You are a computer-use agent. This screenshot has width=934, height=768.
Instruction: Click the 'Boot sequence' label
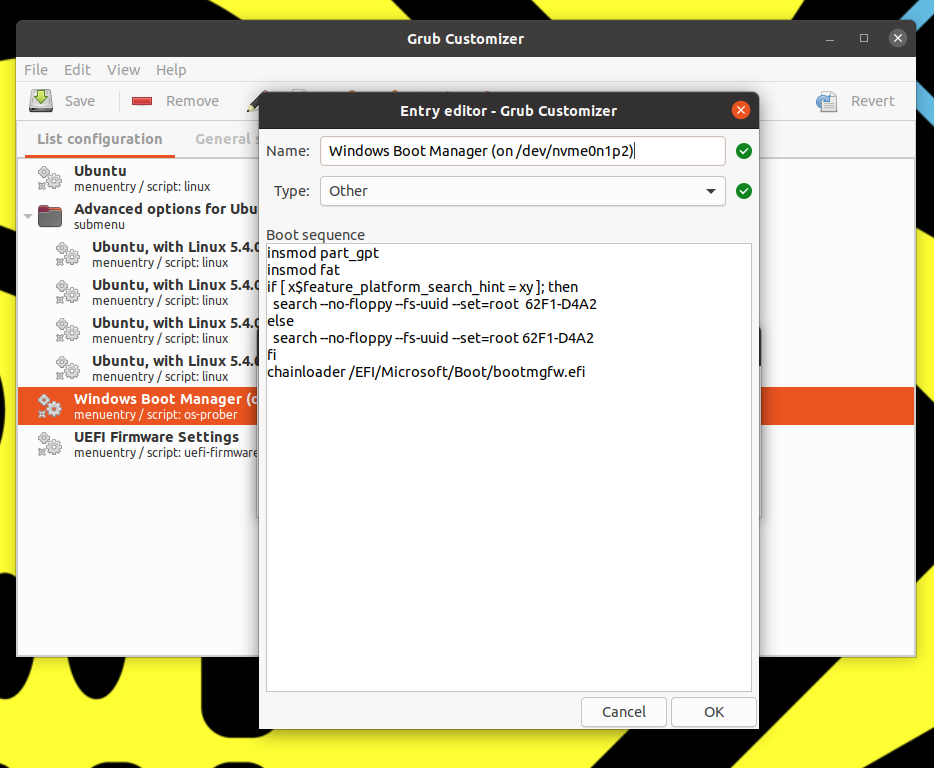[x=315, y=235]
